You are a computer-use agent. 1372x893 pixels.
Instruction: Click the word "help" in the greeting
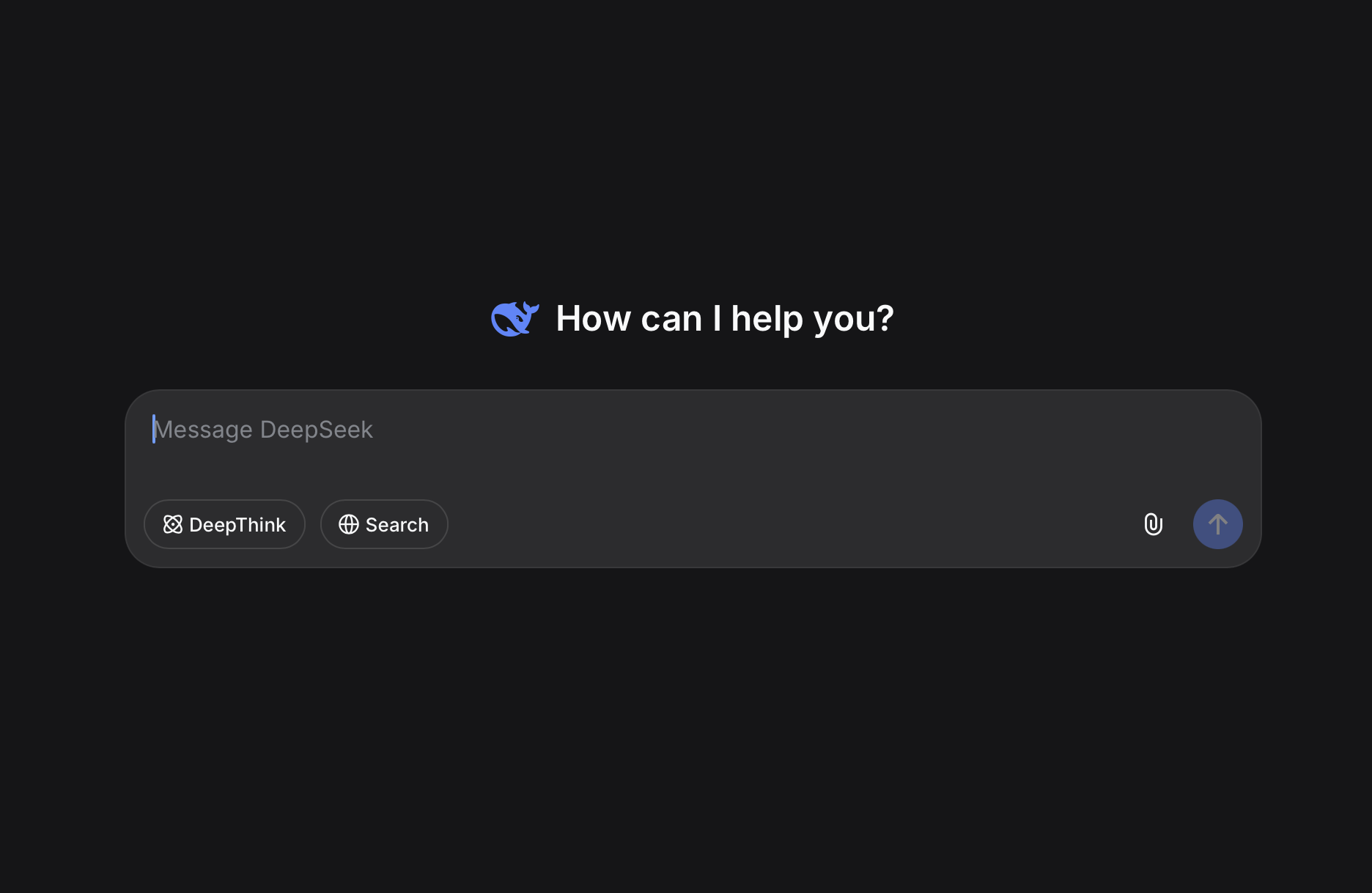coord(767,318)
